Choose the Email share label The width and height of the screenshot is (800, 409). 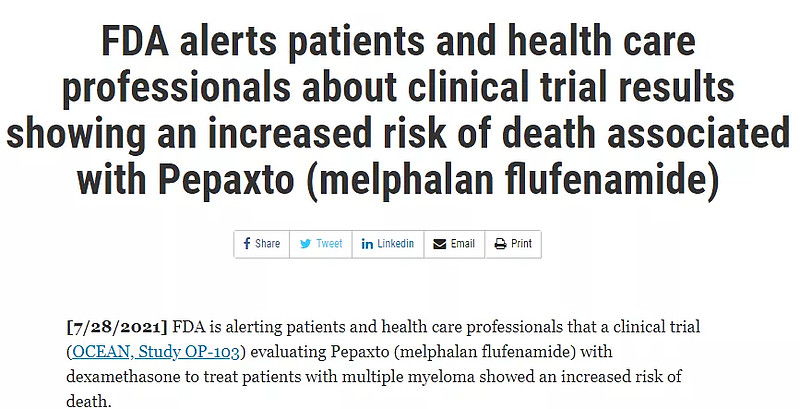463,244
